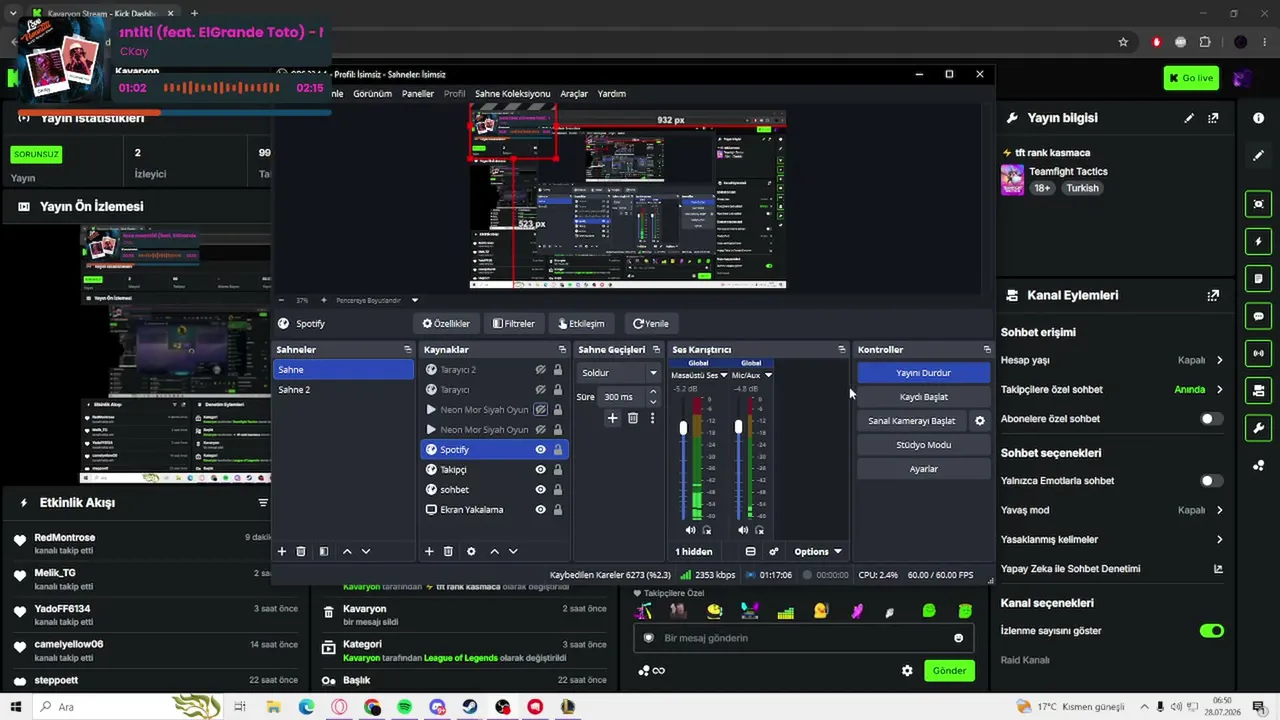The height and width of the screenshot is (720, 1280).
Task: Open scene filters icon in Sahneler panel
Action: 324,551
